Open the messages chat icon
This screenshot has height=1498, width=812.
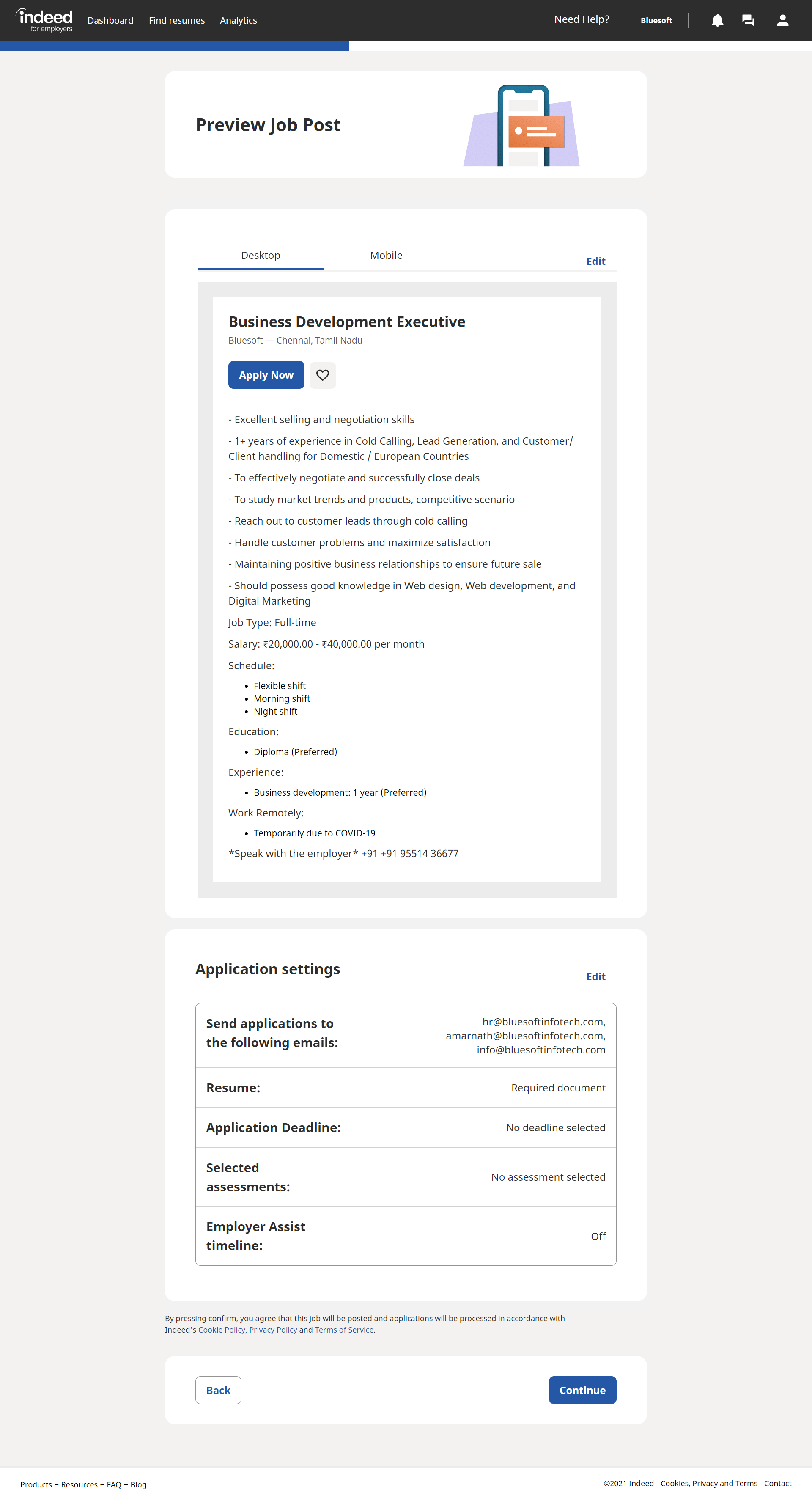click(x=747, y=20)
